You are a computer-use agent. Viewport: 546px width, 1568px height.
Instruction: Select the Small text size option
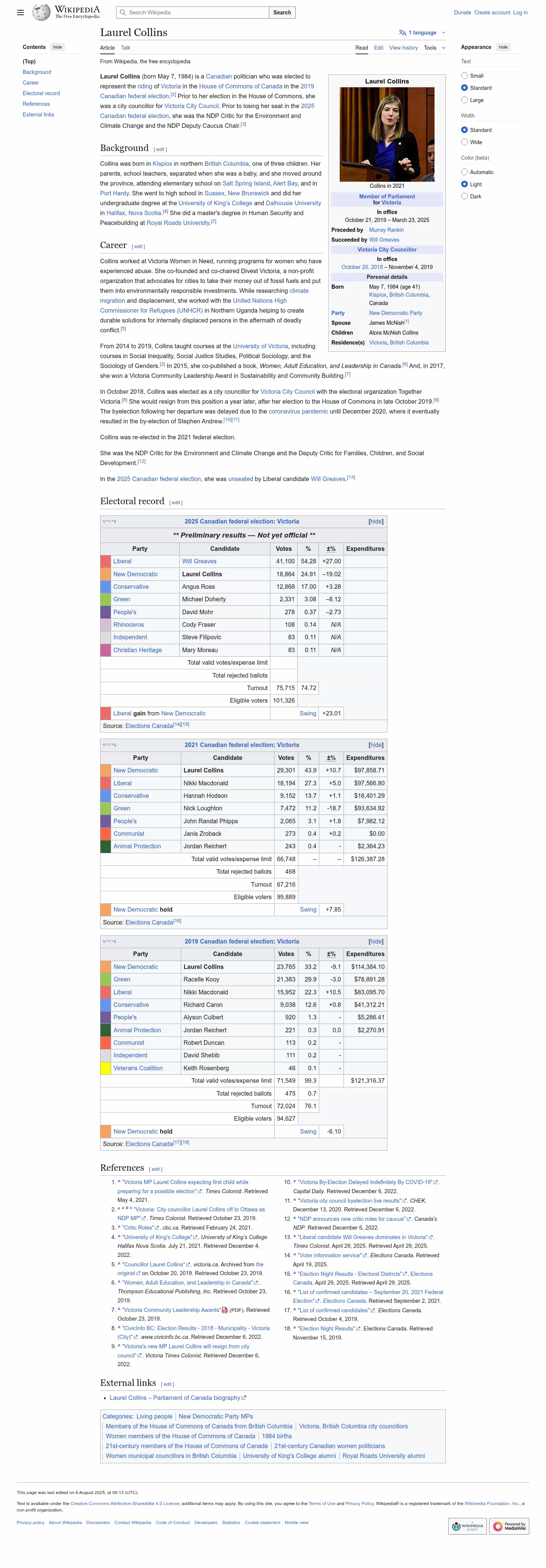point(464,76)
